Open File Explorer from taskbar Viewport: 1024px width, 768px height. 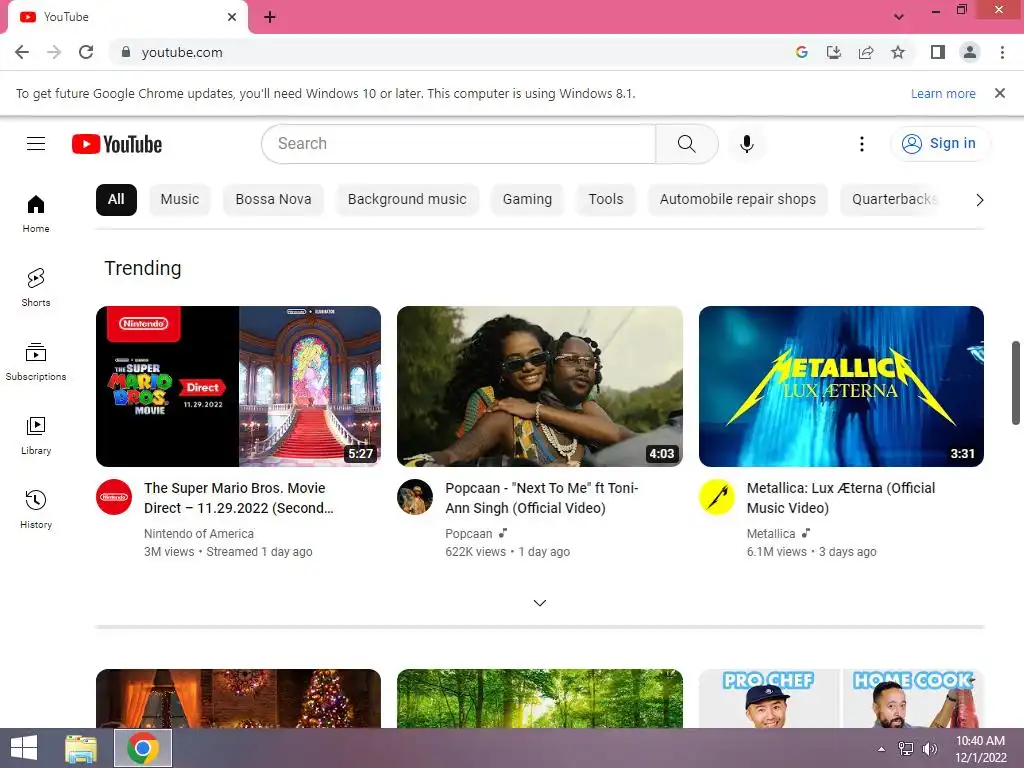pyautogui.click(x=80, y=748)
